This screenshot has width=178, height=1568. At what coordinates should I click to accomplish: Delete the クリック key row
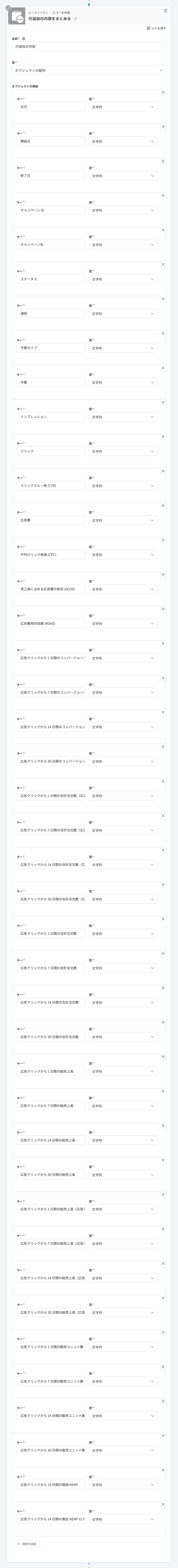coord(163,436)
